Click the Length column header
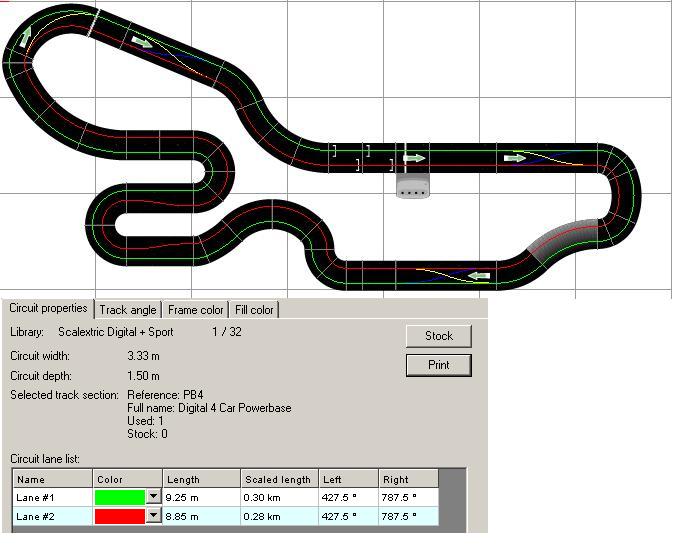This screenshot has width=673, height=553. (x=201, y=479)
